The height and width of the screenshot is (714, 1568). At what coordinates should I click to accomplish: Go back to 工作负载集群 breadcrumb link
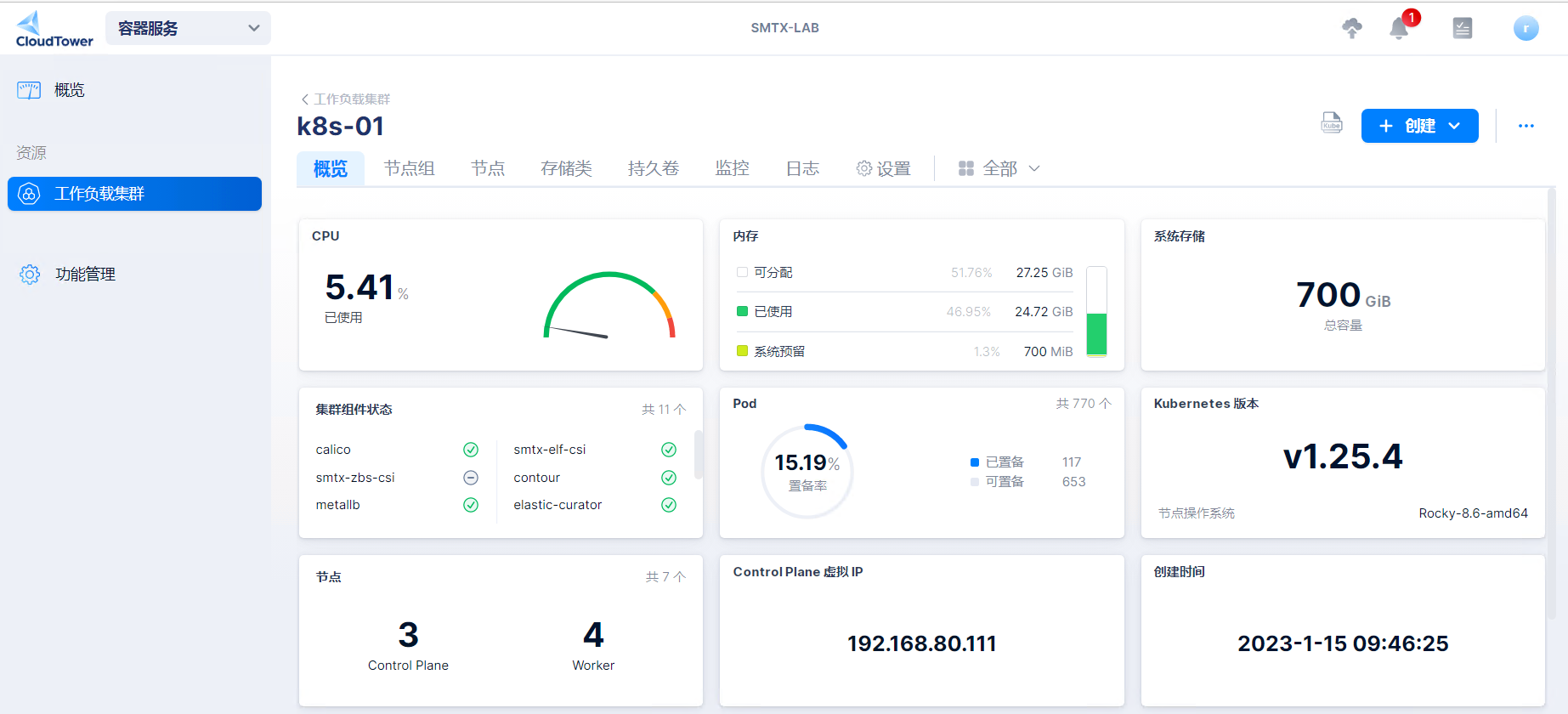coord(353,99)
